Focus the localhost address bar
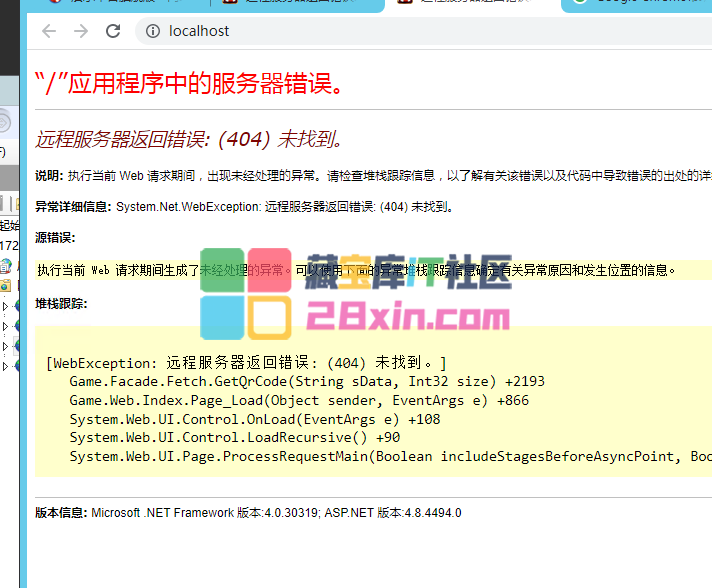Viewport: 712px width, 588px height. 423,31
